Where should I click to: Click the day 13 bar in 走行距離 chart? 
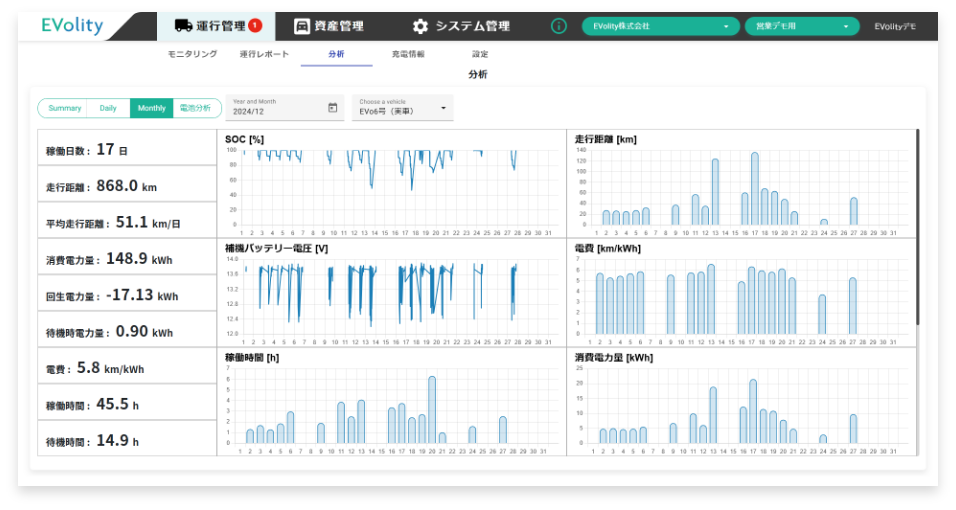pos(715,192)
